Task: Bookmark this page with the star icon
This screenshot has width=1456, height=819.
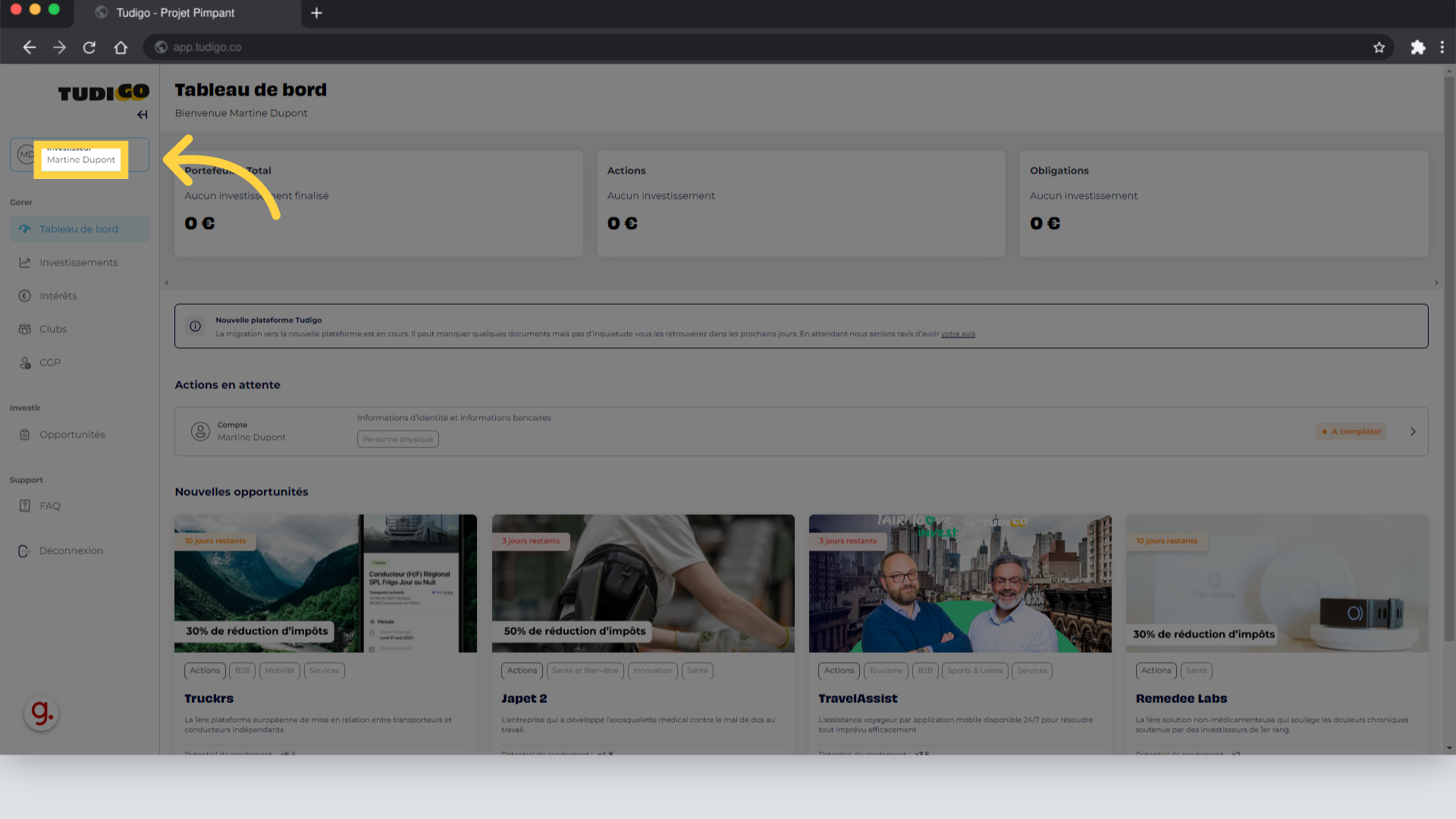Action: 1379,47
